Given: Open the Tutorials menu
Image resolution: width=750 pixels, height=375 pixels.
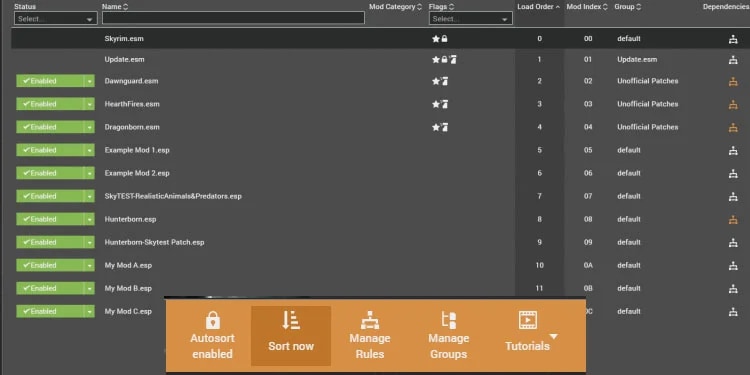Looking at the screenshot, I should (530, 335).
